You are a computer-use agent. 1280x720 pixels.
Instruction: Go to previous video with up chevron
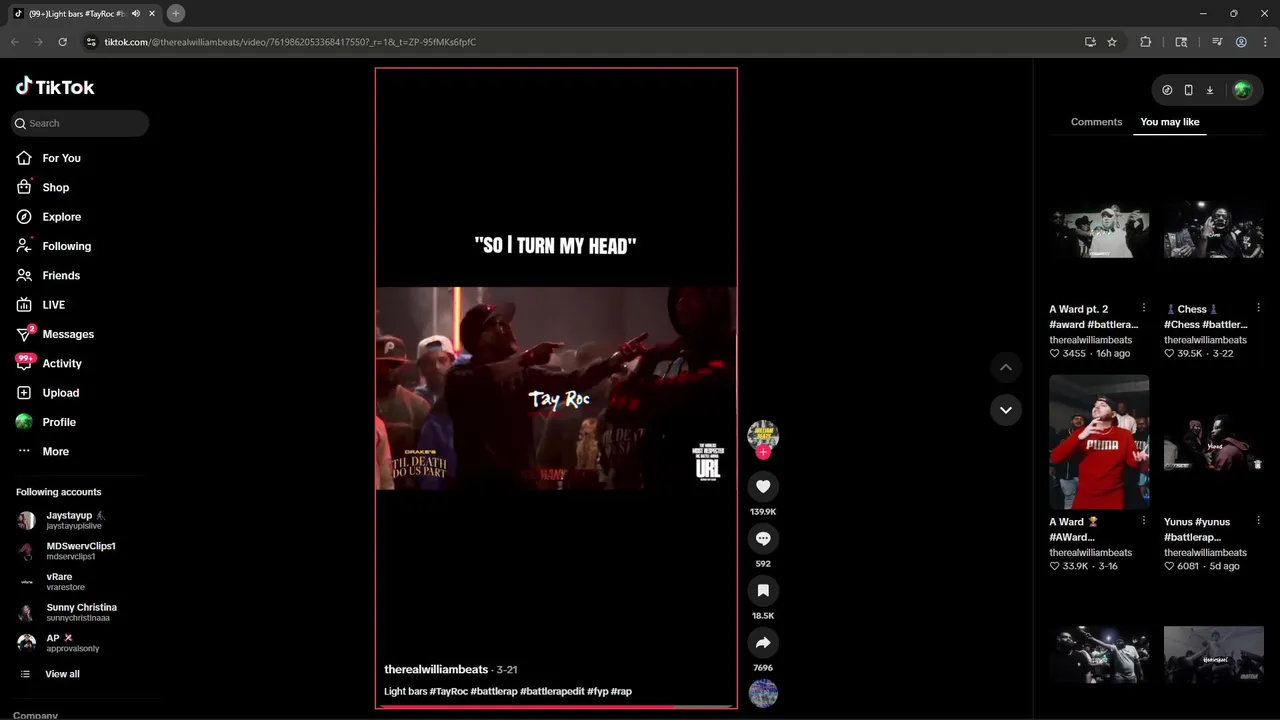(1006, 368)
